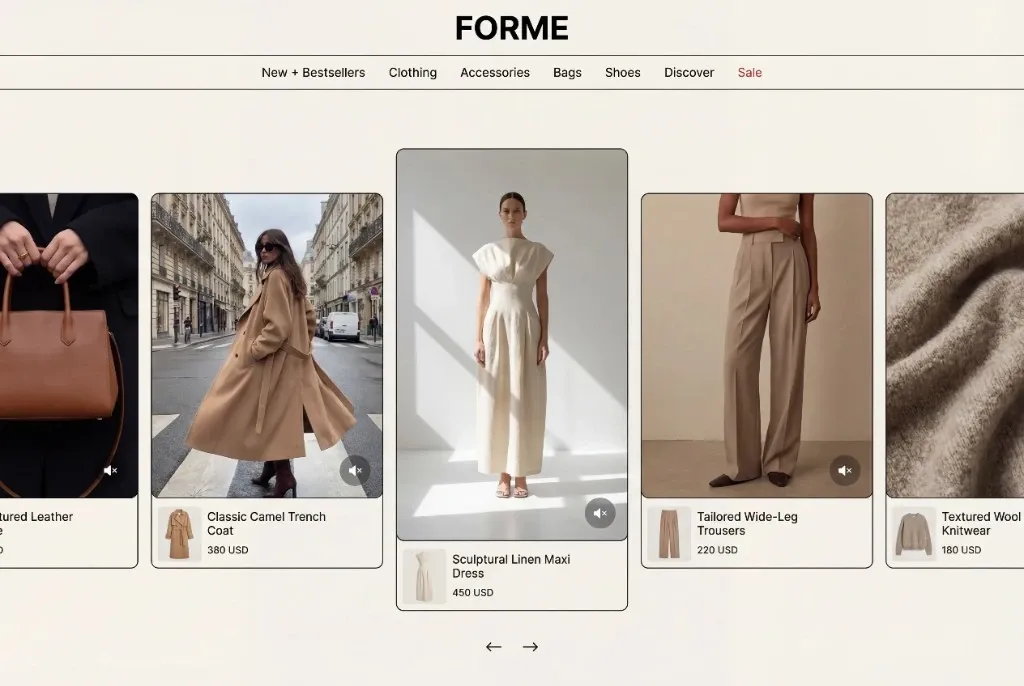The height and width of the screenshot is (686, 1024).
Task: Select the 450 USD price
Action: point(473,593)
